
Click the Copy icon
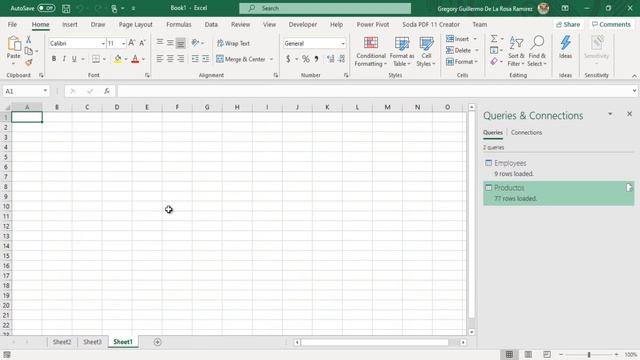(29, 51)
